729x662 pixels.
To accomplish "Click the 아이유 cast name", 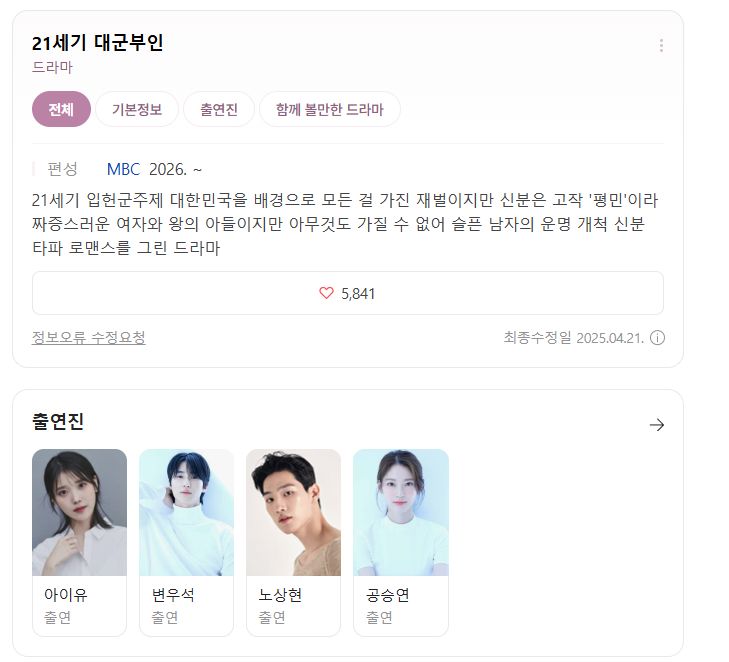I will (66, 595).
